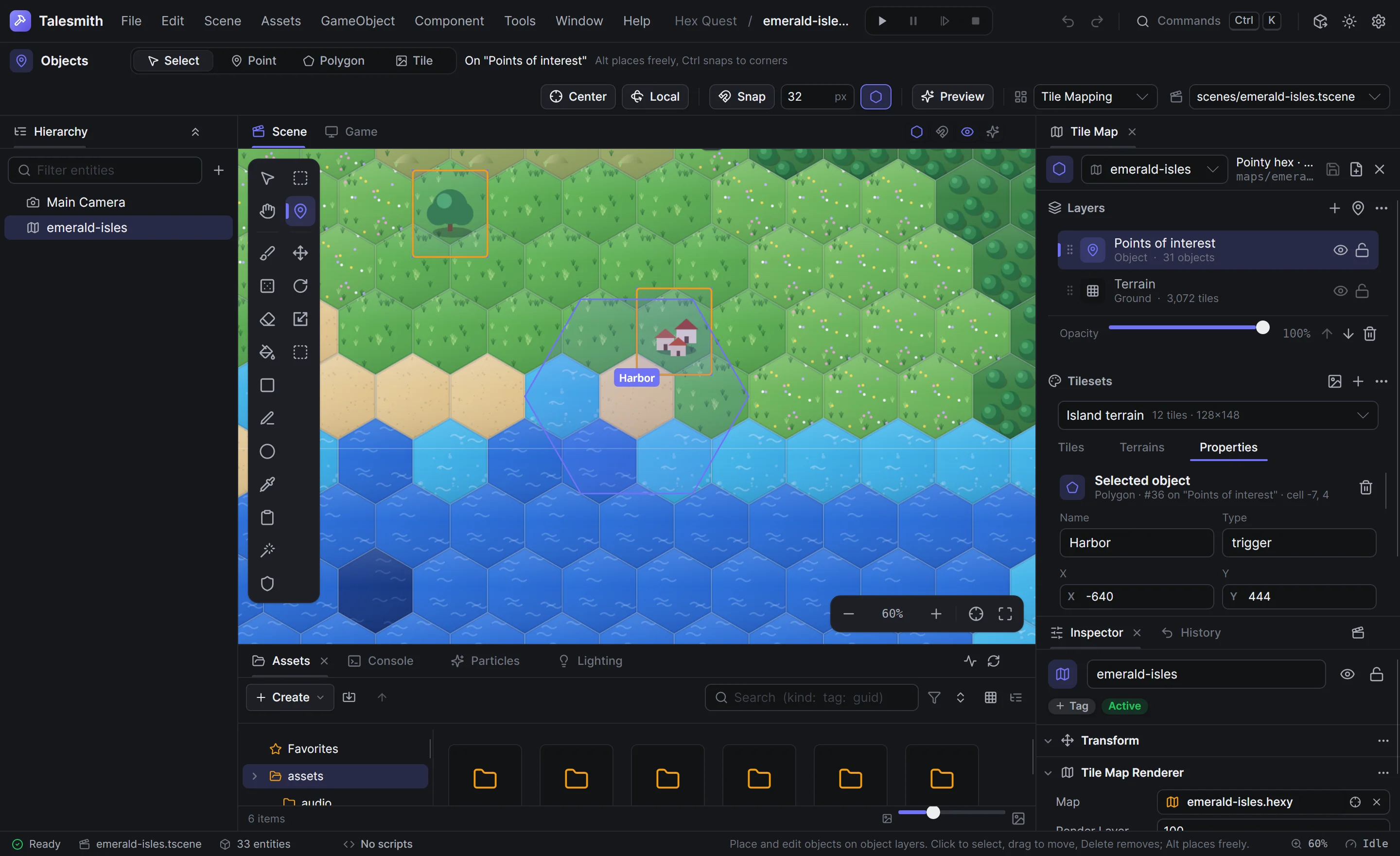
Task: Collapse the Transform component
Action: pyautogui.click(x=1048, y=741)
